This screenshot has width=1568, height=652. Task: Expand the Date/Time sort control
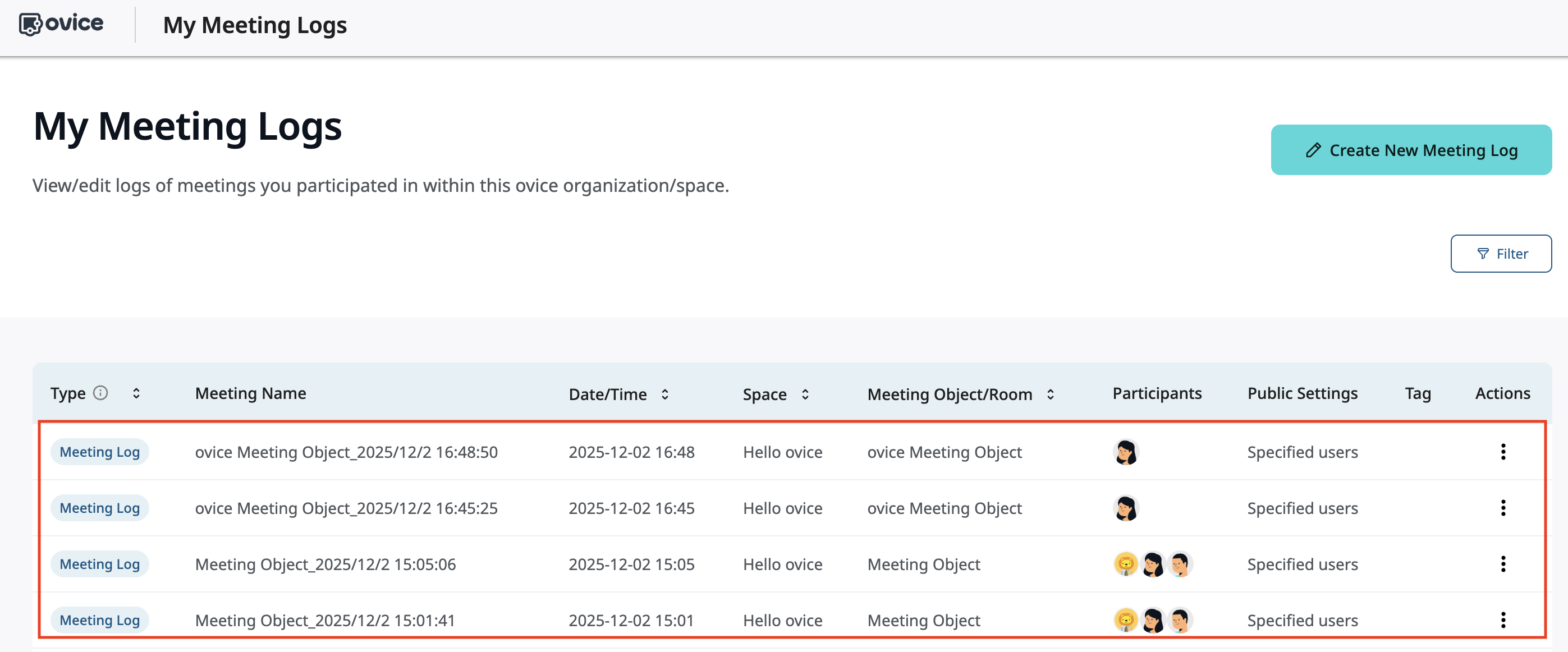664,394
